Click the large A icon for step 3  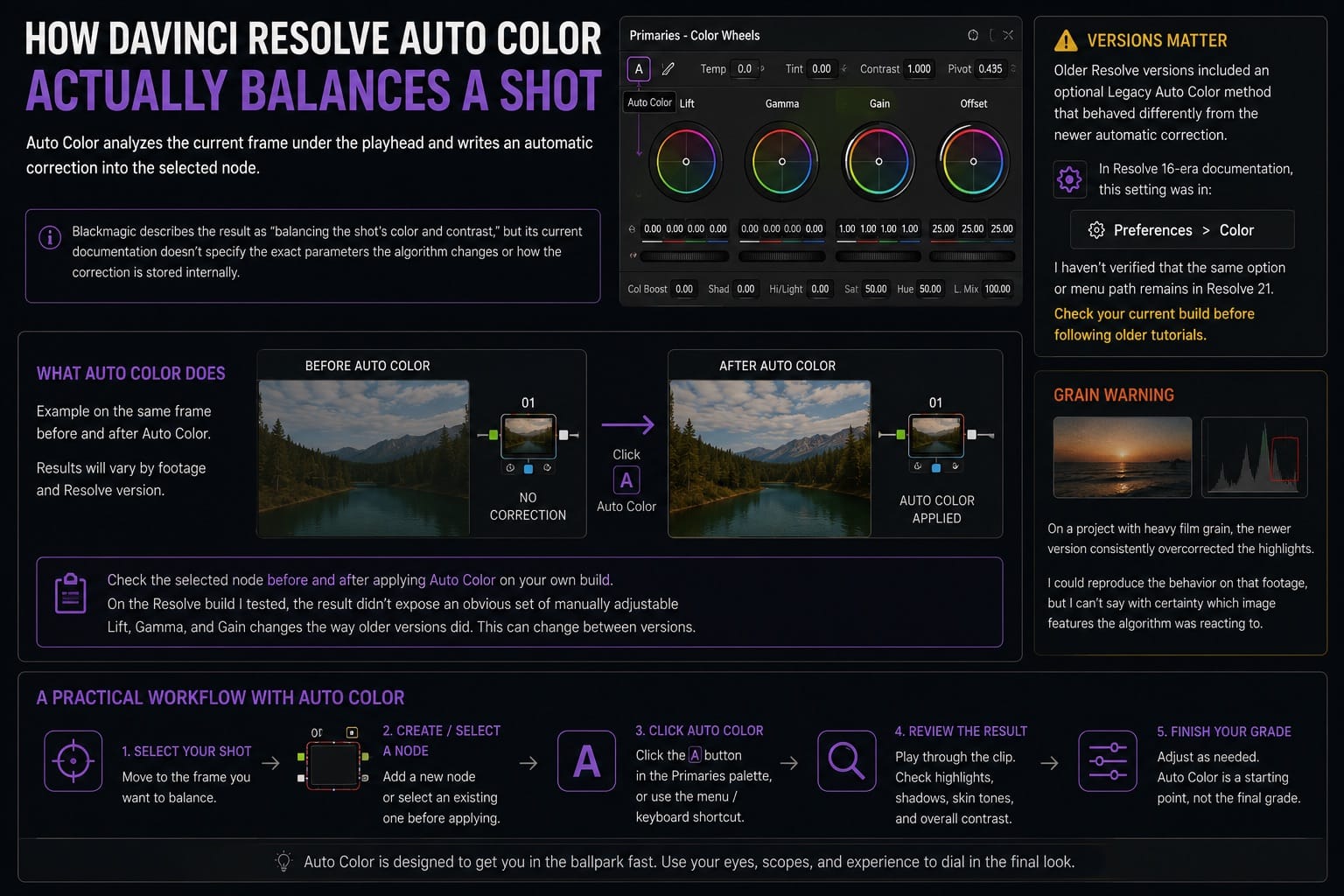[x=586, y=761]
